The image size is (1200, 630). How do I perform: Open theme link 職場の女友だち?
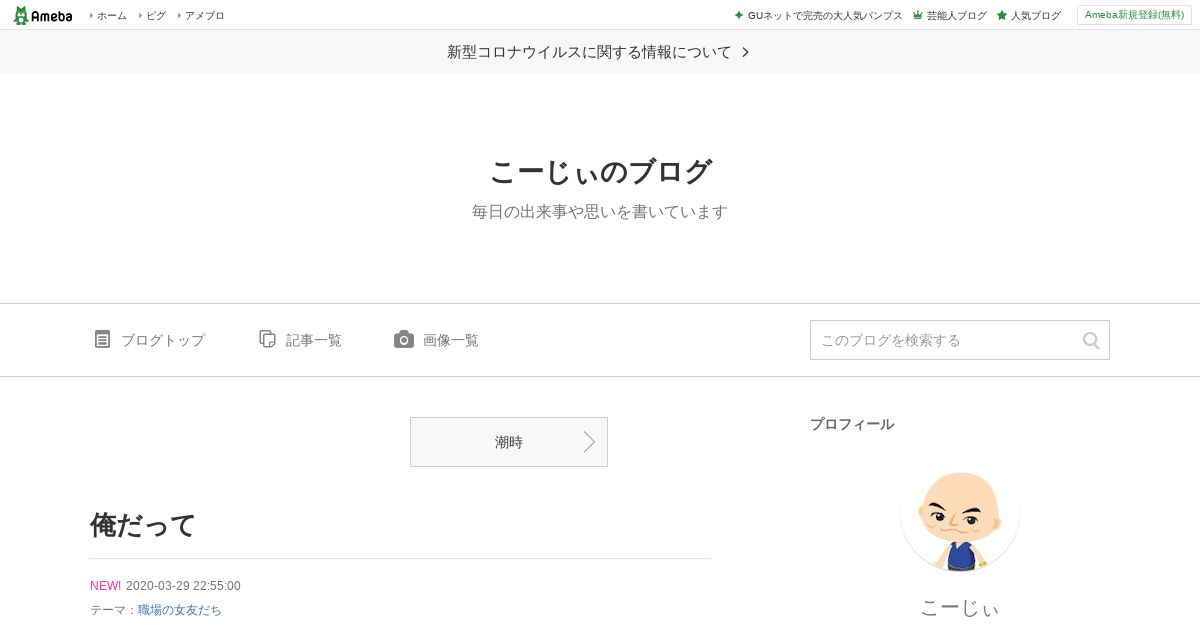tap(180, 610)
